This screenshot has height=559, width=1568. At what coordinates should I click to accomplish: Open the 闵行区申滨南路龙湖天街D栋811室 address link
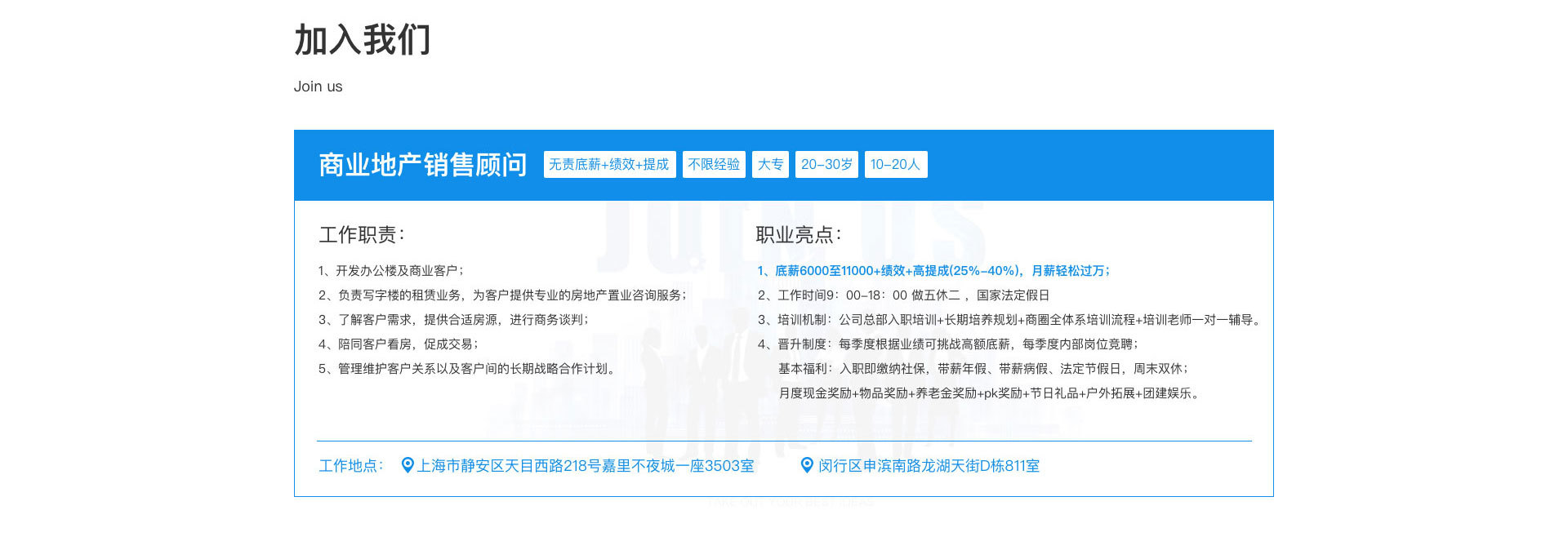[x=929, y=466]
